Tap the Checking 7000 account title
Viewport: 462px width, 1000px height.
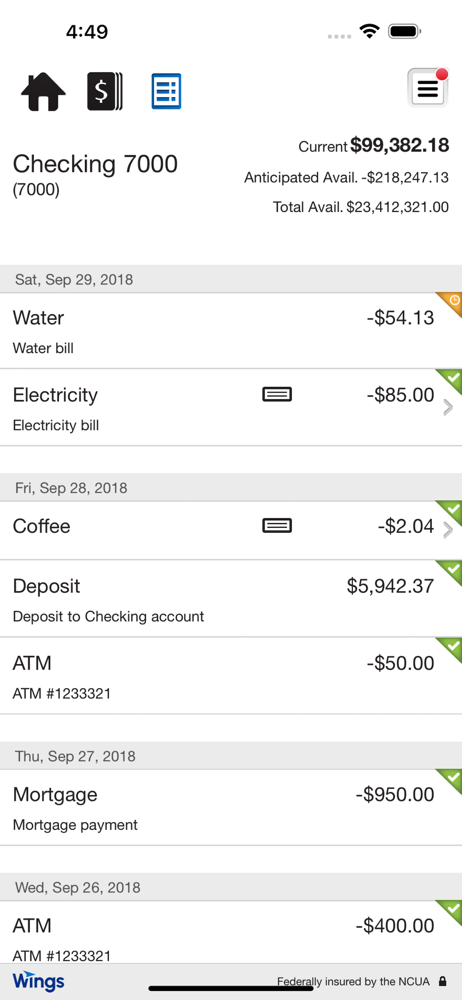[95, 165]
